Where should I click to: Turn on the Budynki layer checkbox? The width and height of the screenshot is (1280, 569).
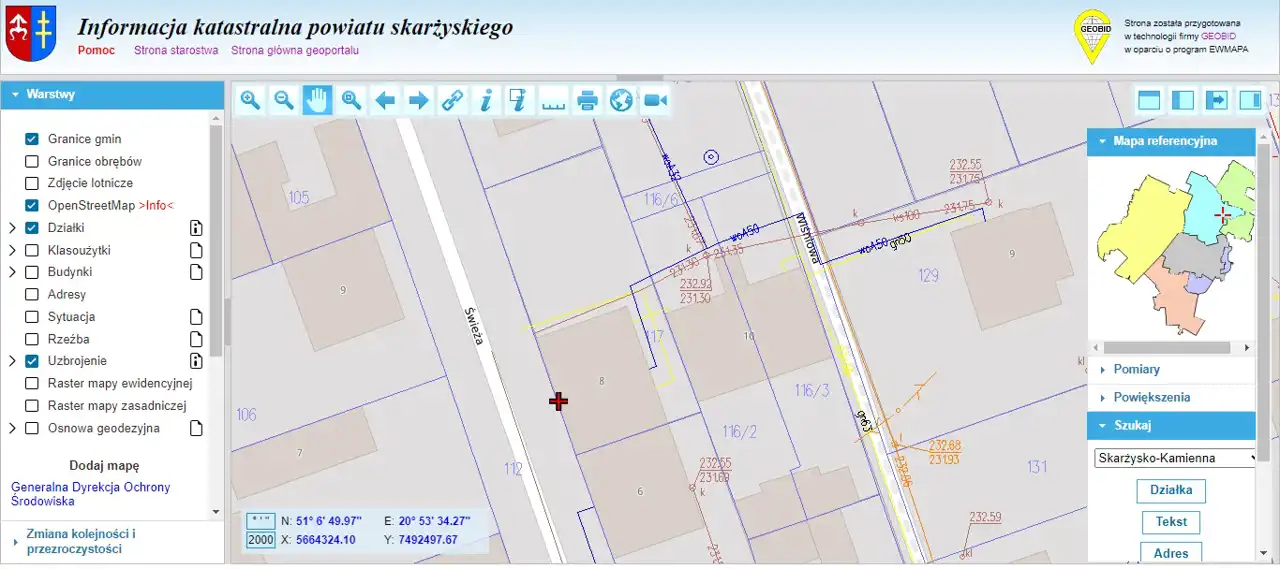pos(32,272)
